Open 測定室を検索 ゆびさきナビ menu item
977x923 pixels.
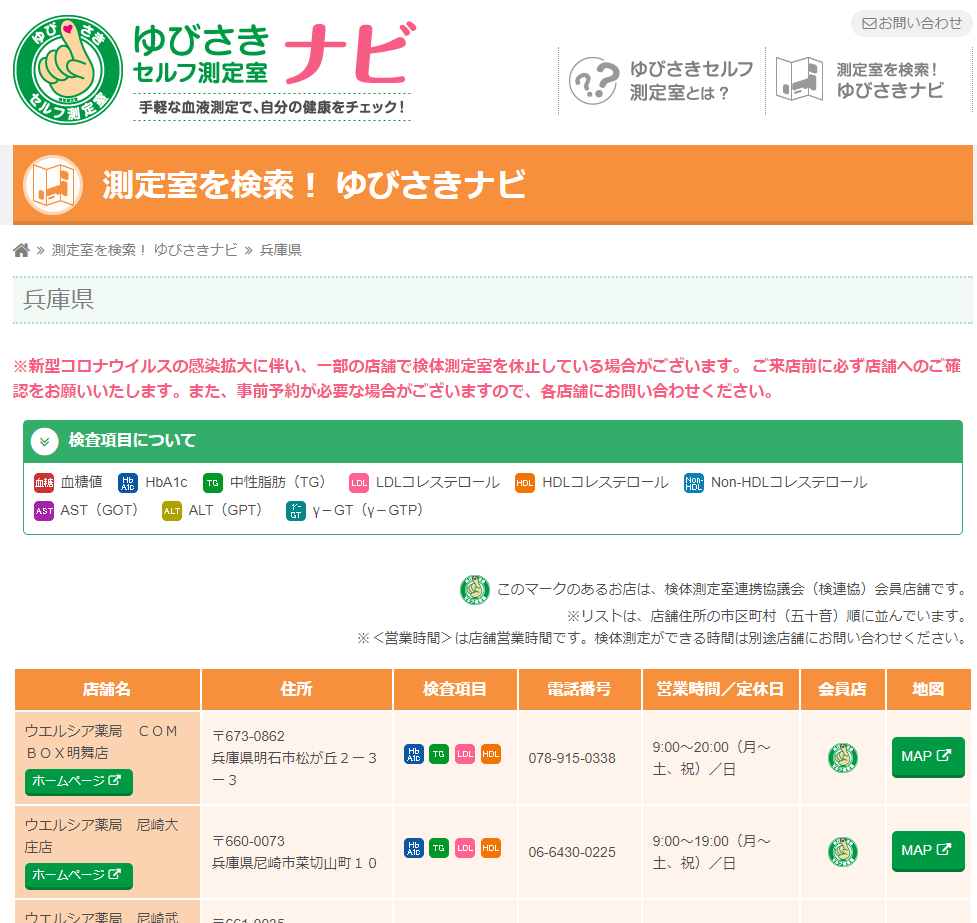pyautogui.click(x=861, y=80)
